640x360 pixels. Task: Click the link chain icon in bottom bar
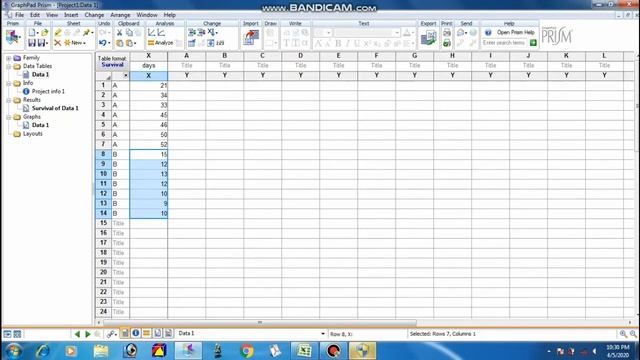click(110, 334)
